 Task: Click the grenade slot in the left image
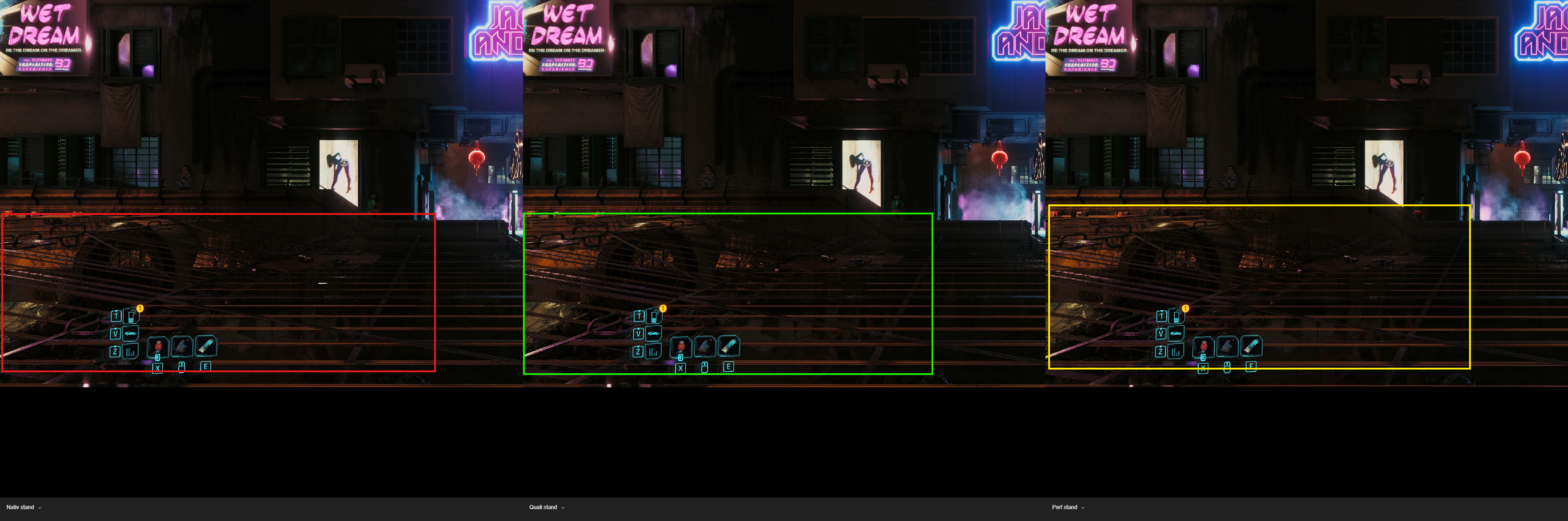[x=158, y=347]
